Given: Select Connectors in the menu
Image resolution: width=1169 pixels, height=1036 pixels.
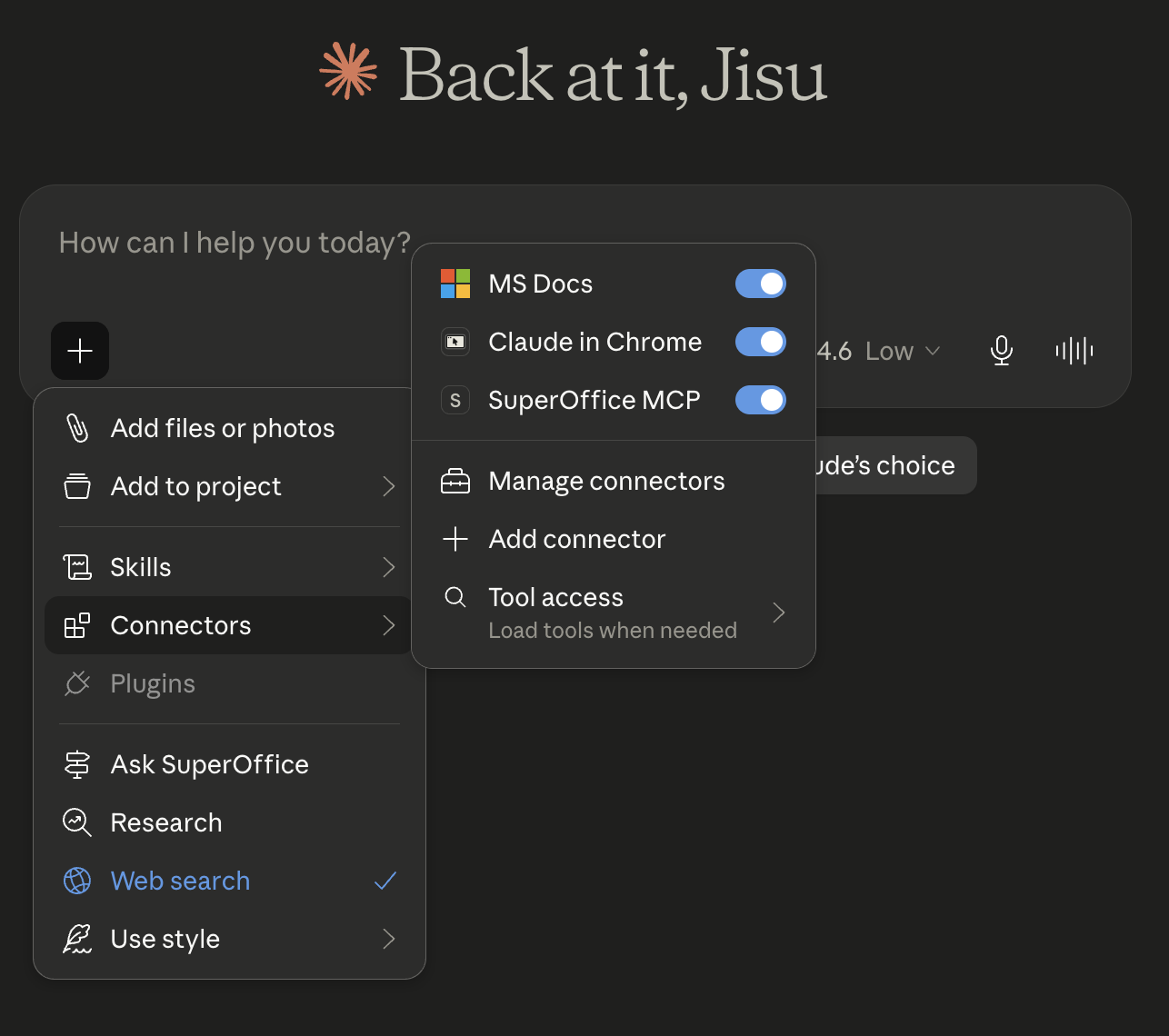Looking at the screenshot, I should point(229,625).
